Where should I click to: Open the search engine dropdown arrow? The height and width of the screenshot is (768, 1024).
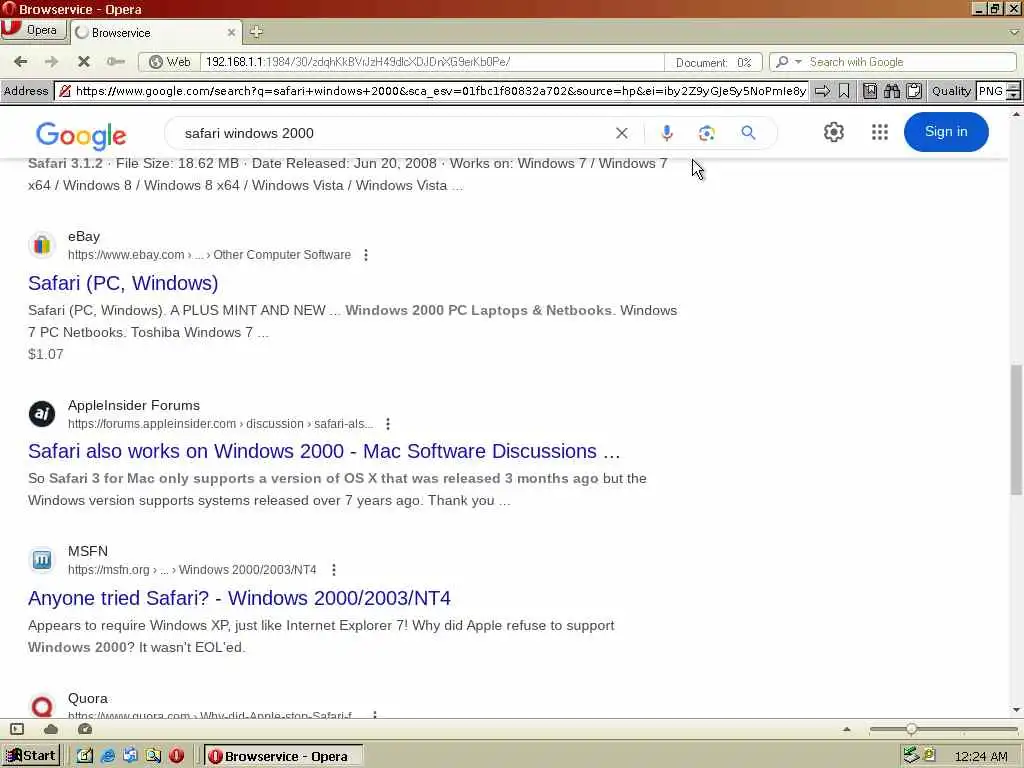click(x=798, y=61)
